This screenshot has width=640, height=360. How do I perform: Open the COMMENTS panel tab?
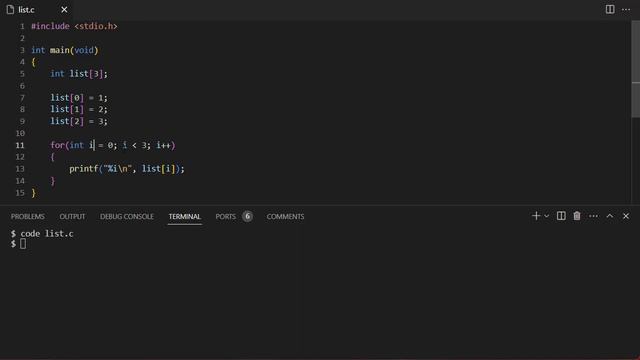click(x=285, y=216)
